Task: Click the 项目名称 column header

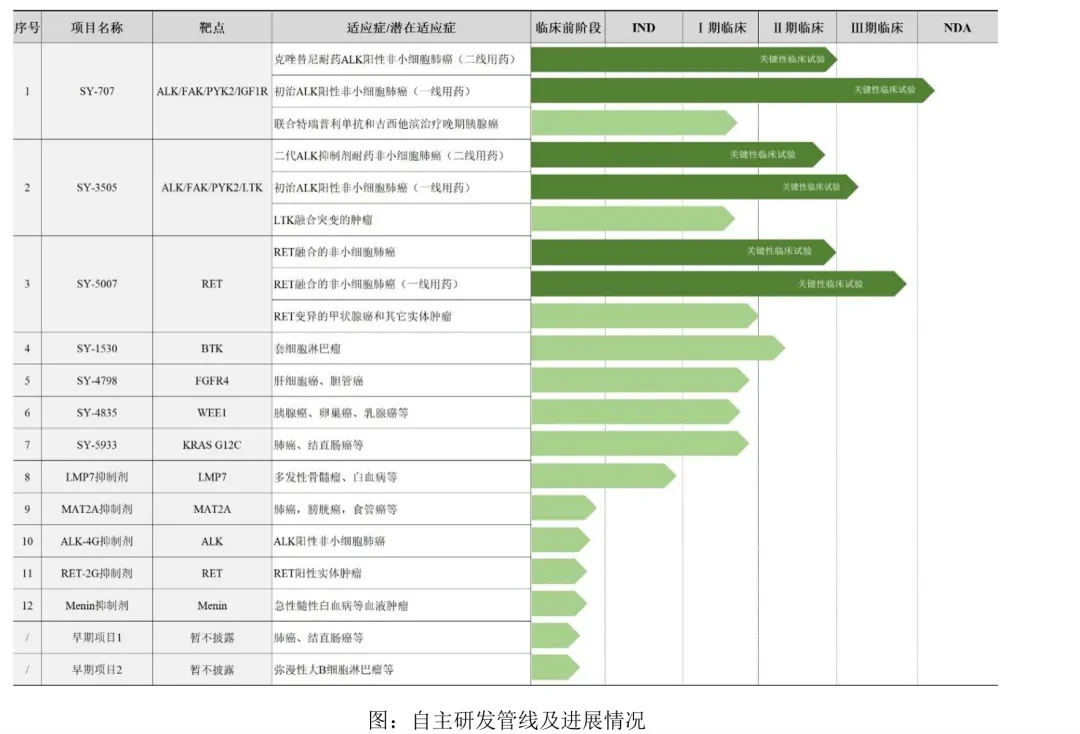Action: pyautogui.click(x=97, y=28)
